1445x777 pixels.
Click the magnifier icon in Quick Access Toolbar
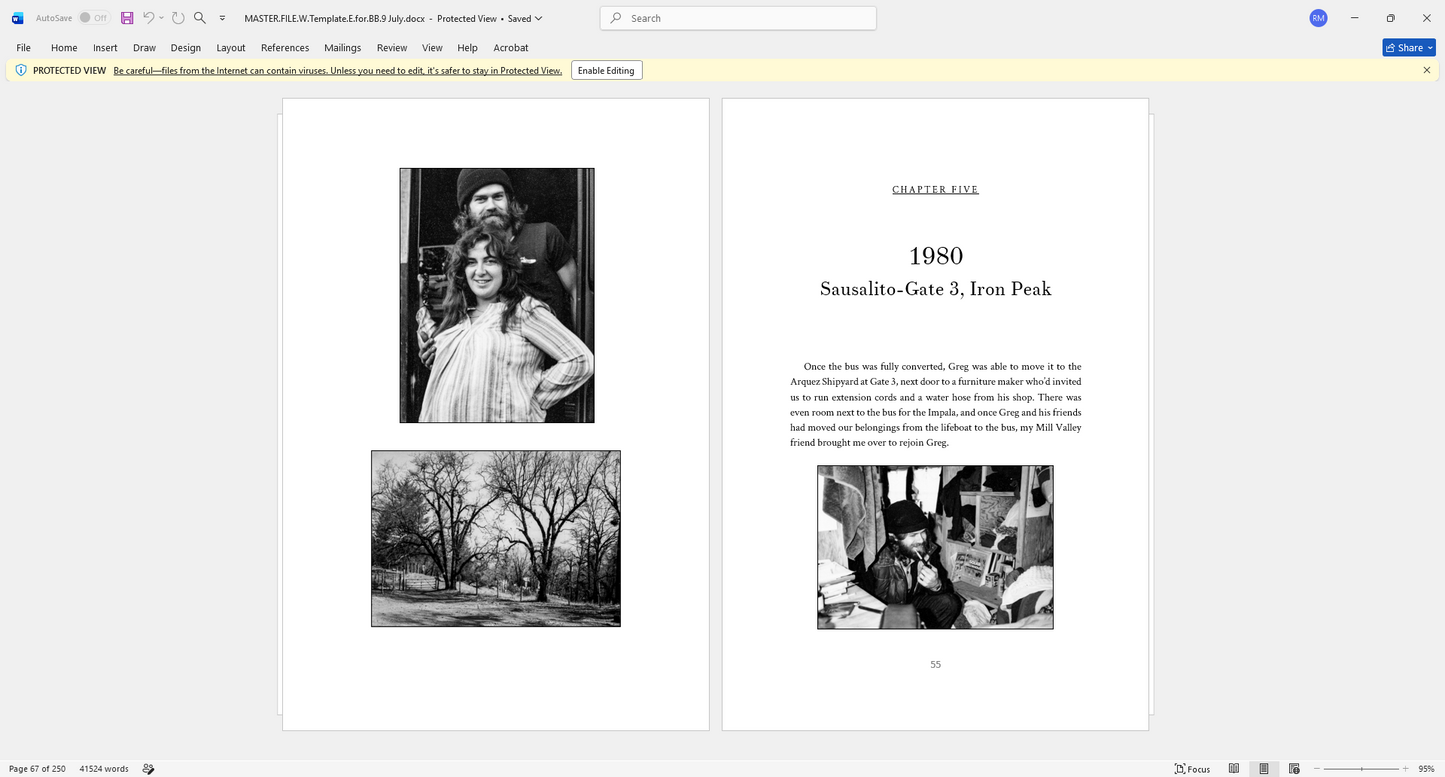pos(200,18)
